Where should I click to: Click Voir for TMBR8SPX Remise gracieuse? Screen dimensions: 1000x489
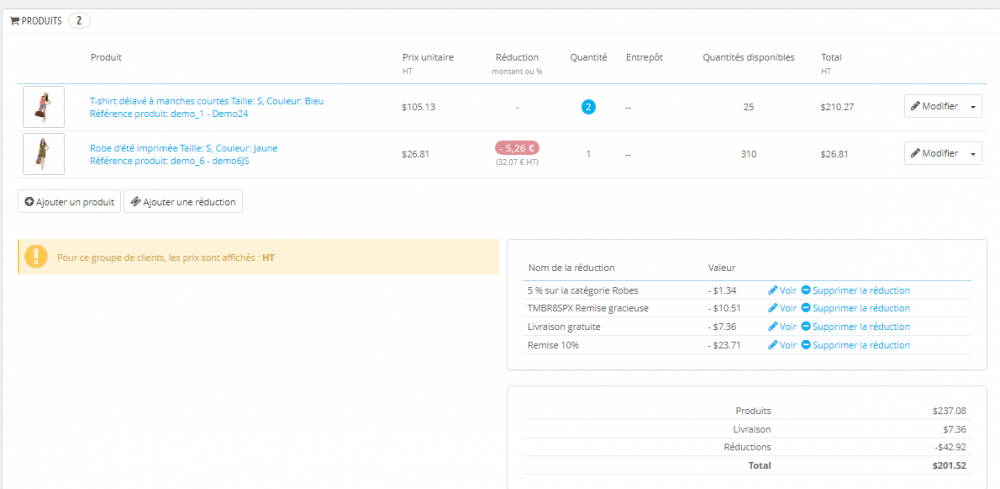(783, 309)
